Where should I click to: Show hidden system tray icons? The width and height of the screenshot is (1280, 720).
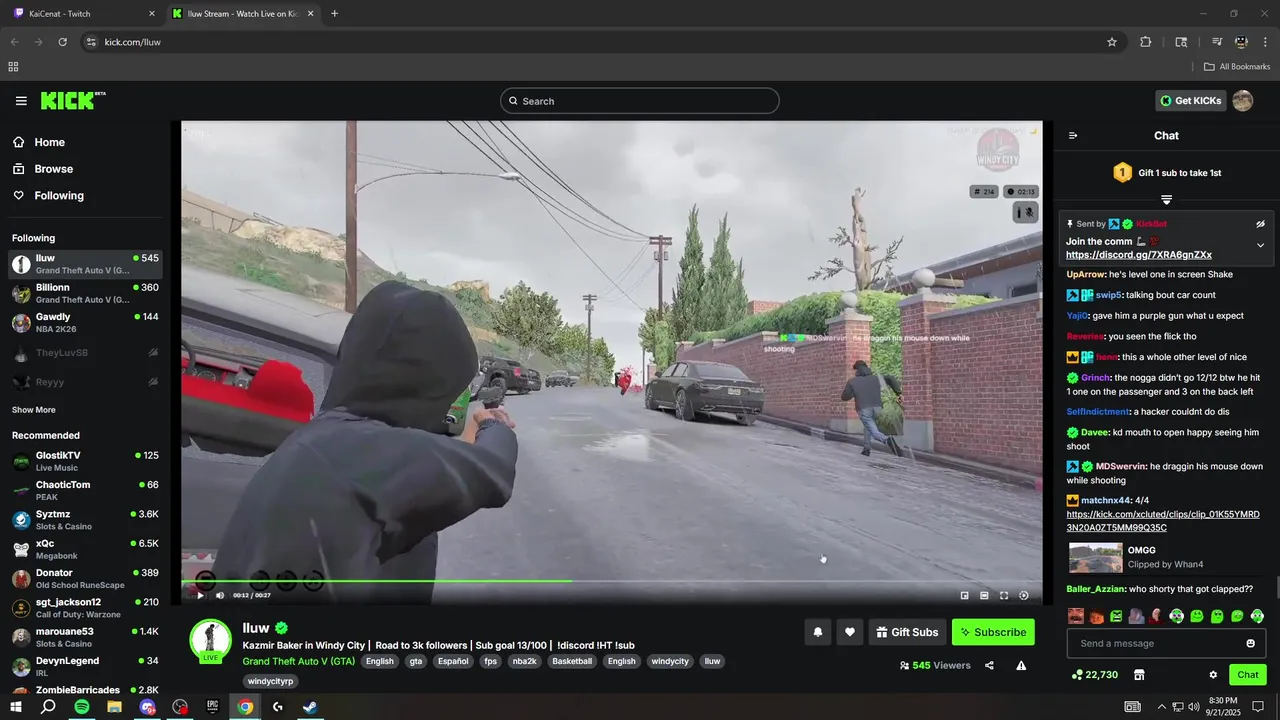(x=1161, y=707)
